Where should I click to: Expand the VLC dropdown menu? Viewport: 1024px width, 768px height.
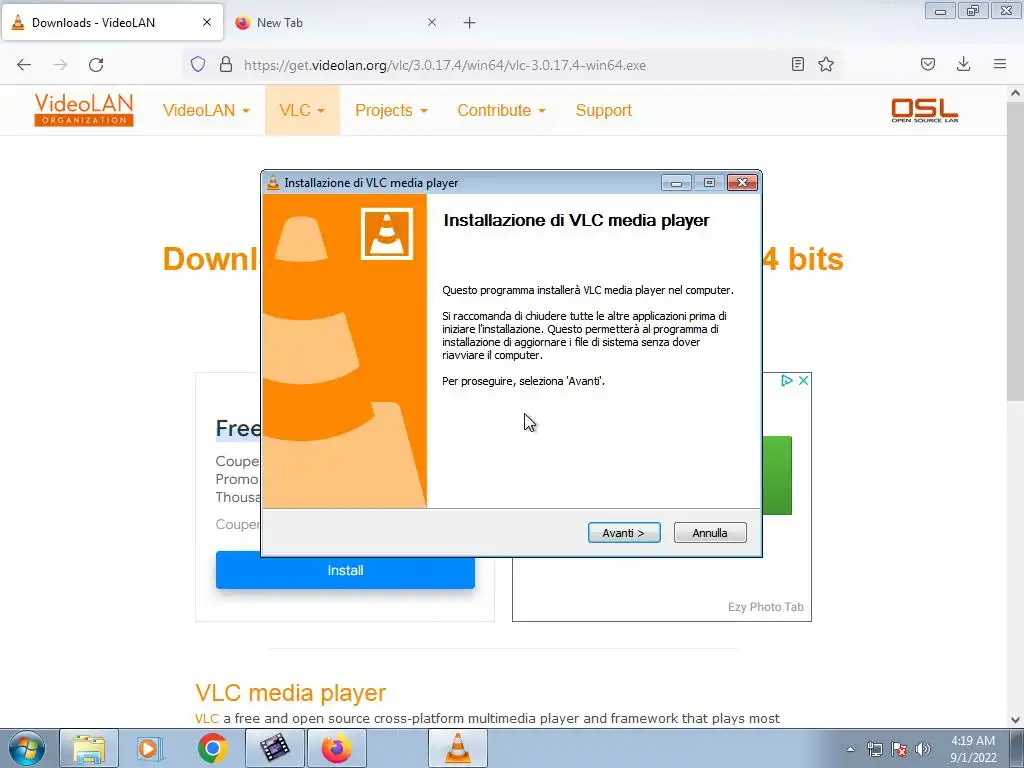coord(302,110)
